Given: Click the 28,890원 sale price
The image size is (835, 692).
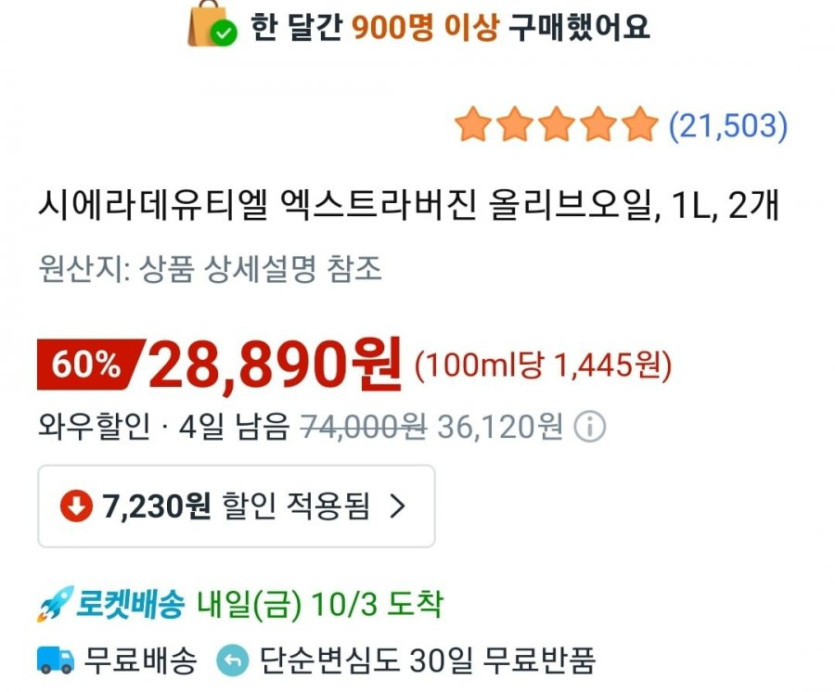Looking at the screenshot, I should 275,365.
